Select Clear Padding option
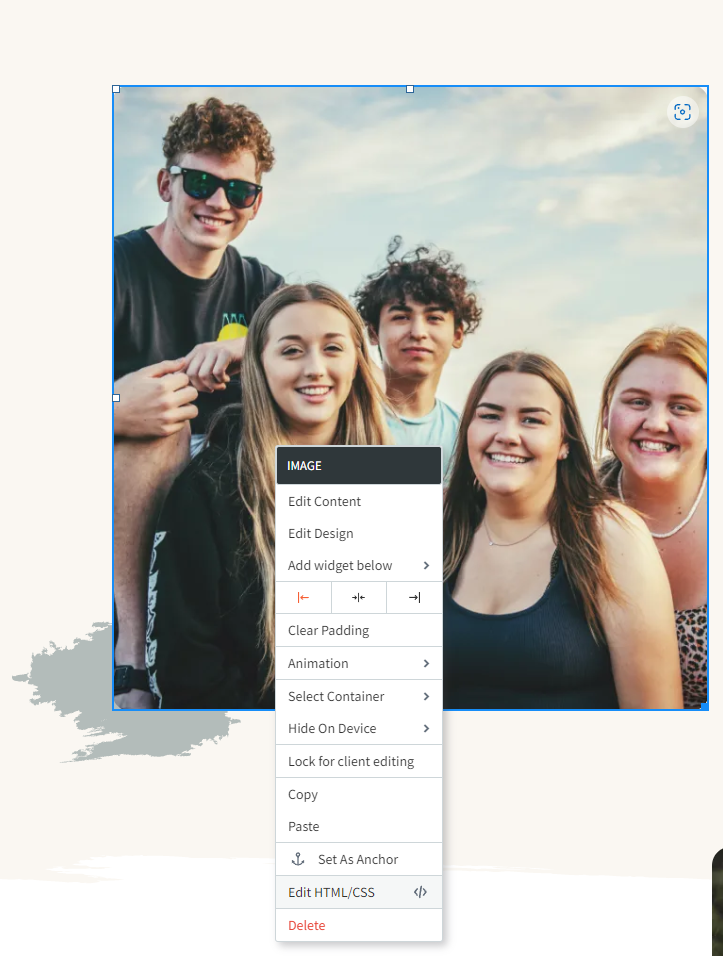 pyautogui.click(x=329, y=631)
